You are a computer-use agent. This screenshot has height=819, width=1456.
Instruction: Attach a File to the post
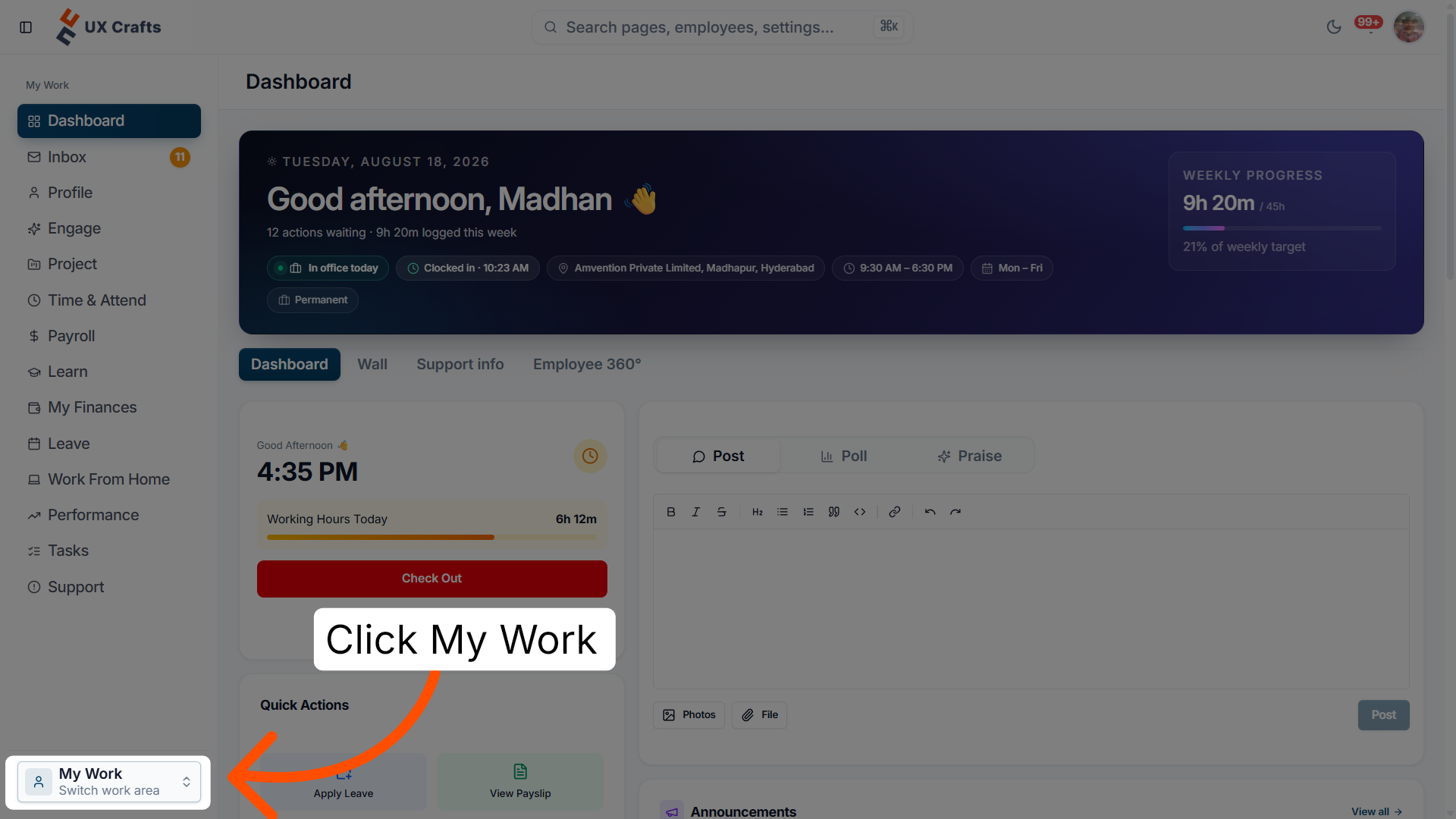click(760, 715)
